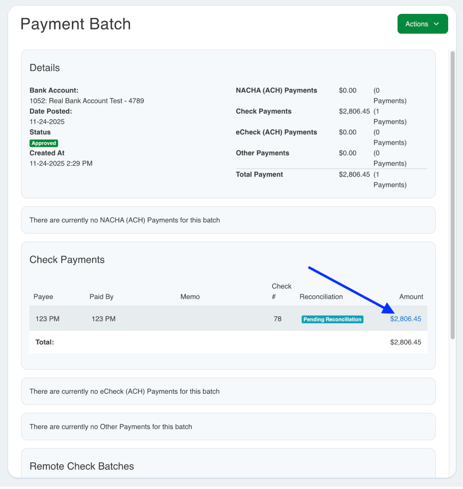Viewport: 463px width, 489px height.
Task: Click the green Approved status badge
Action: (x=44, y=143)
